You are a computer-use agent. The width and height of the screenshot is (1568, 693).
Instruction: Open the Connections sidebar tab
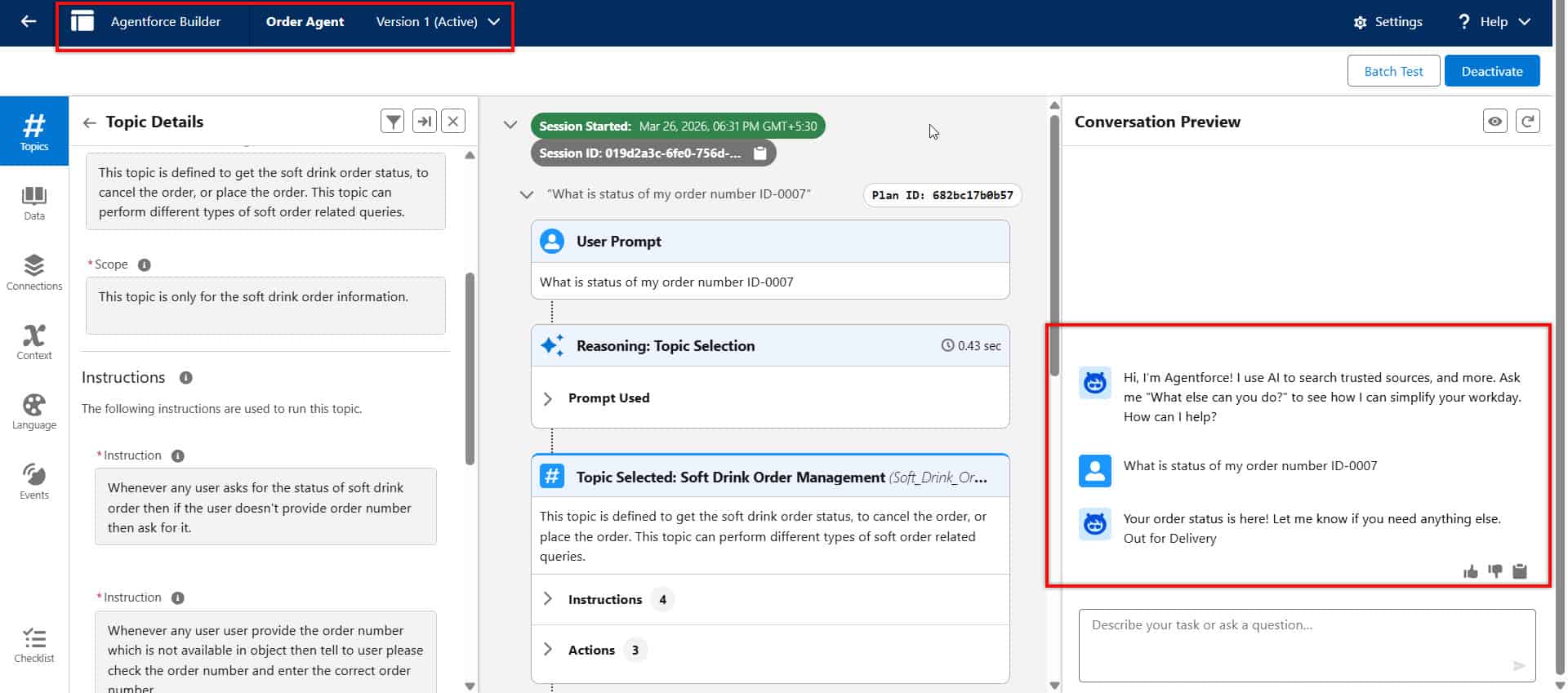[34, 273]
